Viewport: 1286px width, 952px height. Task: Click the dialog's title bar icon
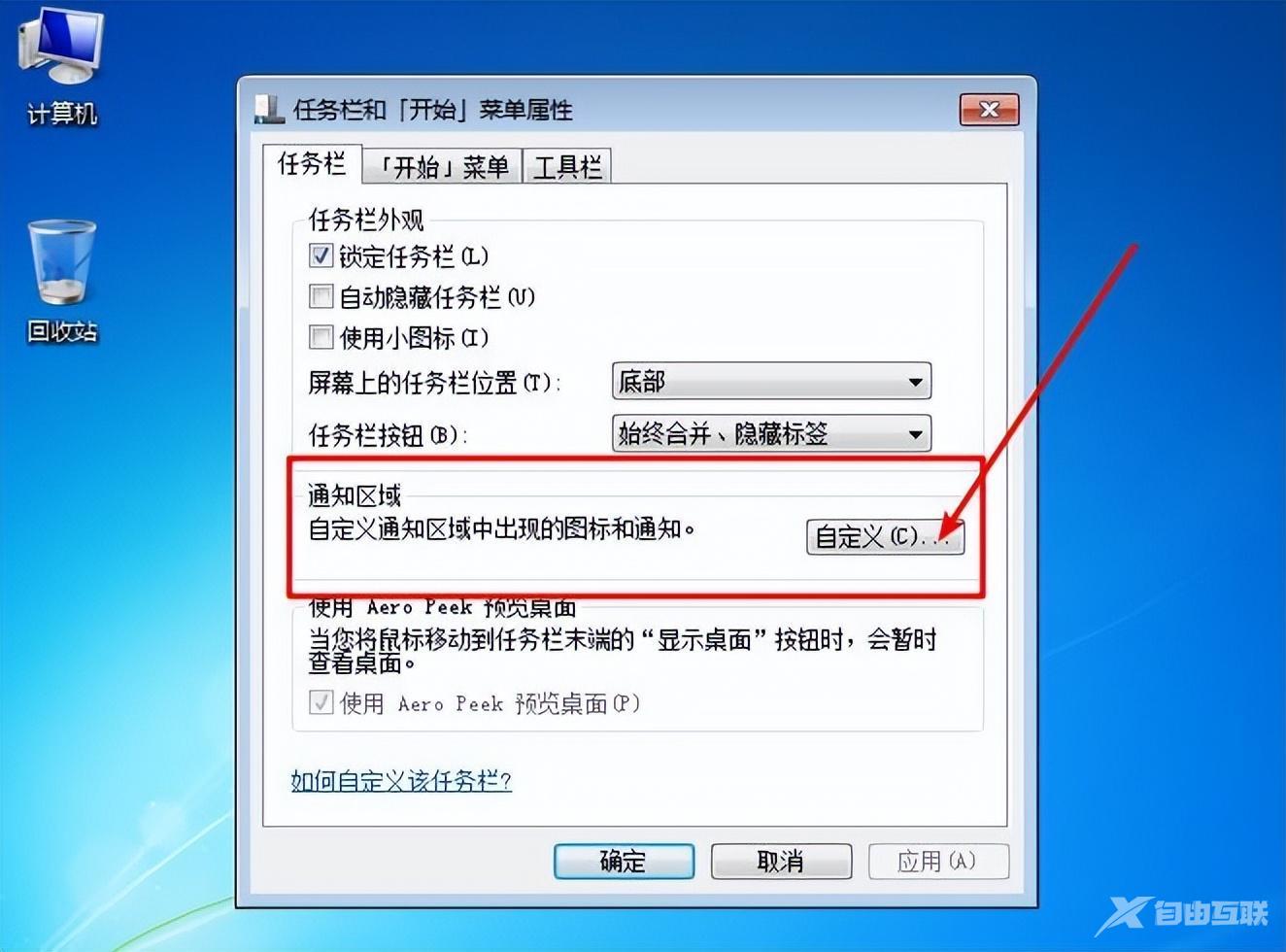pyautogui.click(x=269, y=109)
